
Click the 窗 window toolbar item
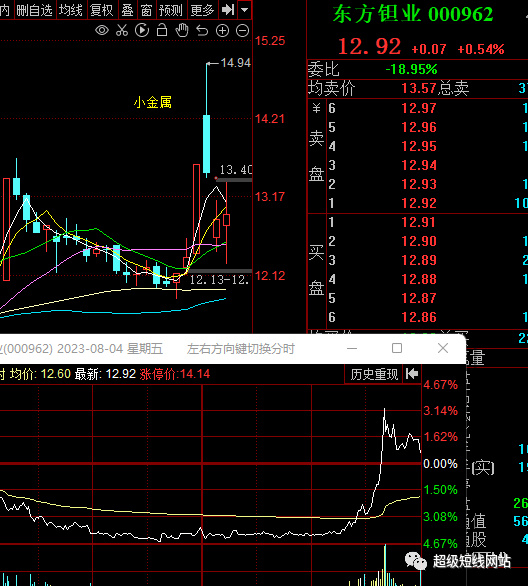[146, 10]
